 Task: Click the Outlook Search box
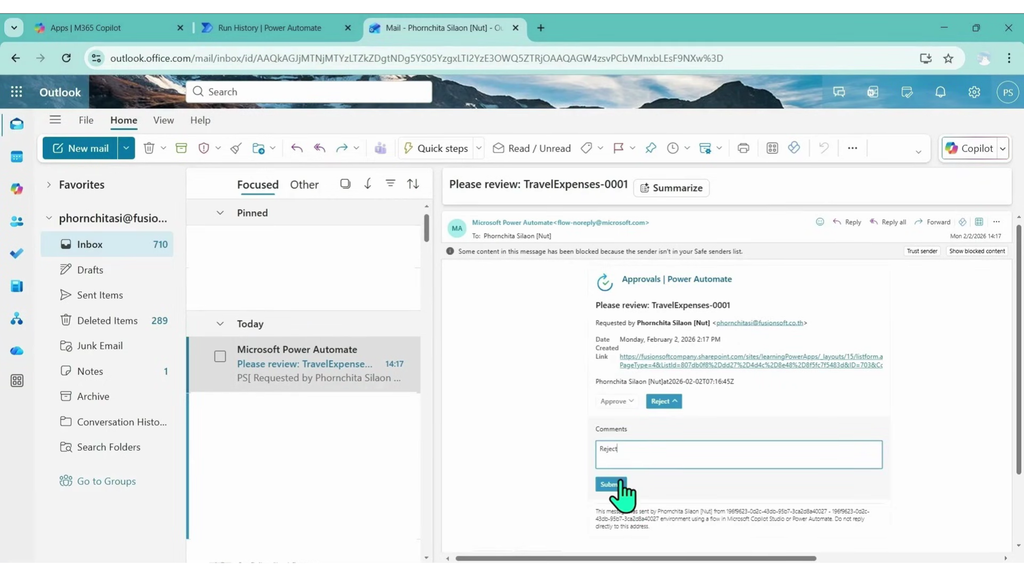[x=309, y=92]
